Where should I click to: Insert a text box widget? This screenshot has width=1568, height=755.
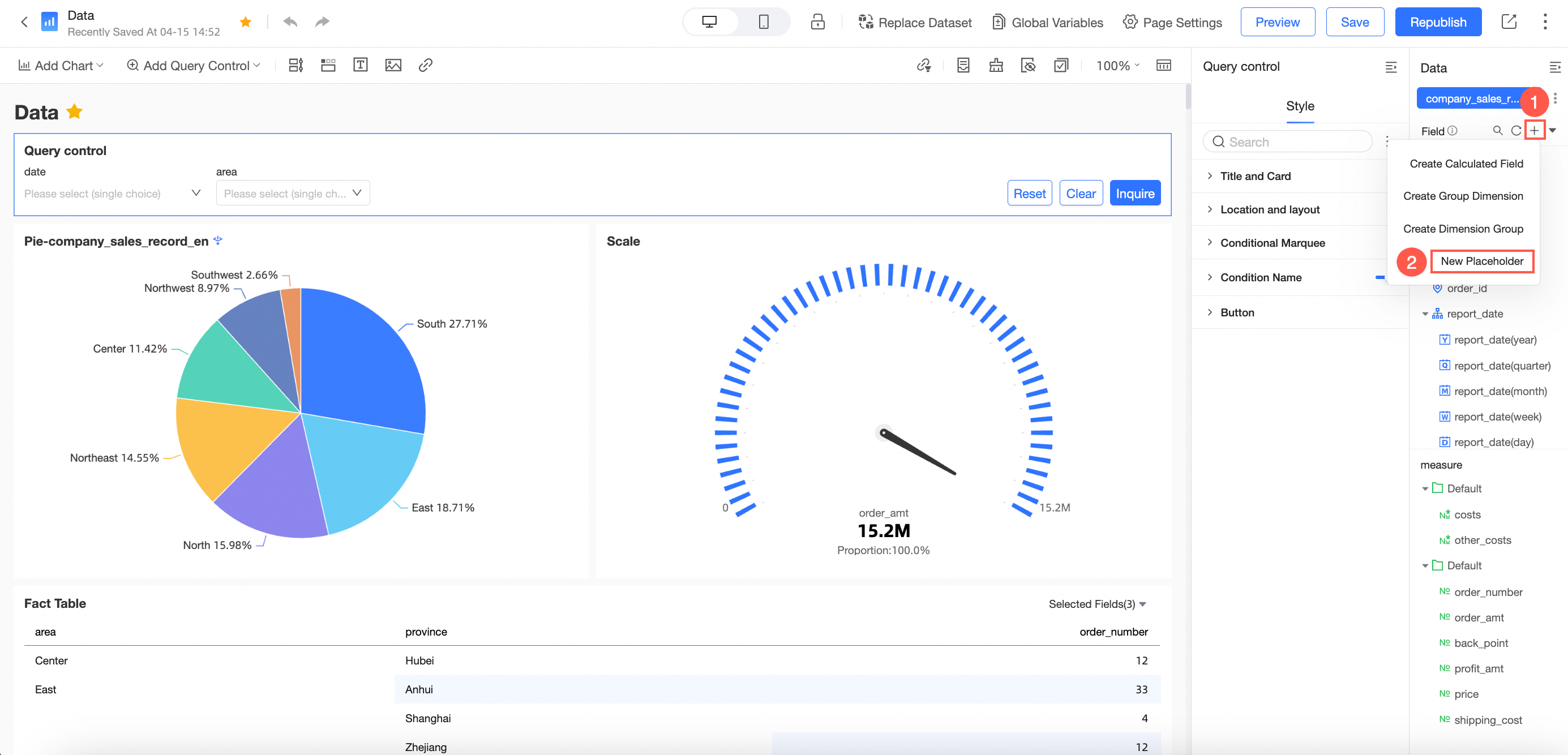pos(361,65)
